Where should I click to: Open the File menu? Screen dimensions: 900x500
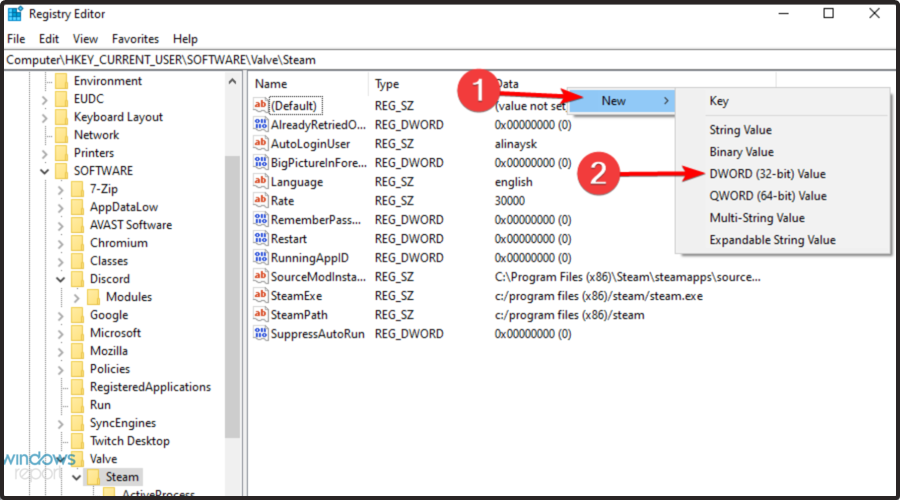coord(16,38)
